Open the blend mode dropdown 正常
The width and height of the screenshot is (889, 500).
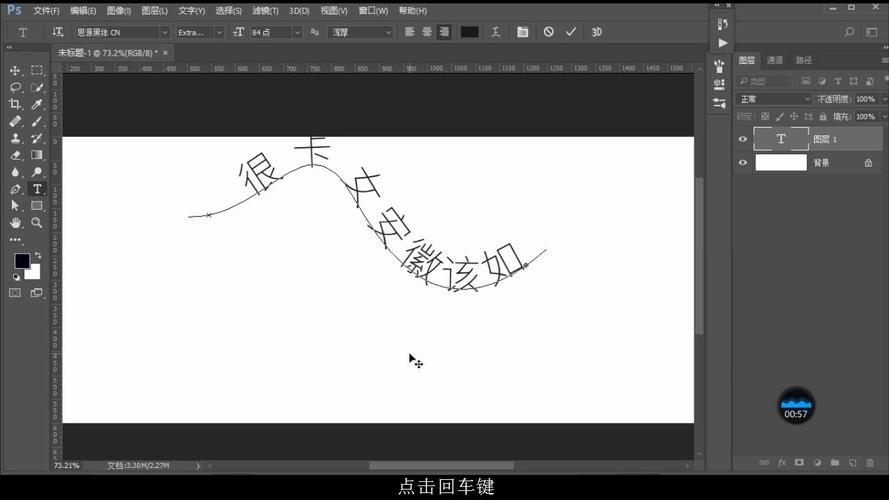(x=774, y=99)
